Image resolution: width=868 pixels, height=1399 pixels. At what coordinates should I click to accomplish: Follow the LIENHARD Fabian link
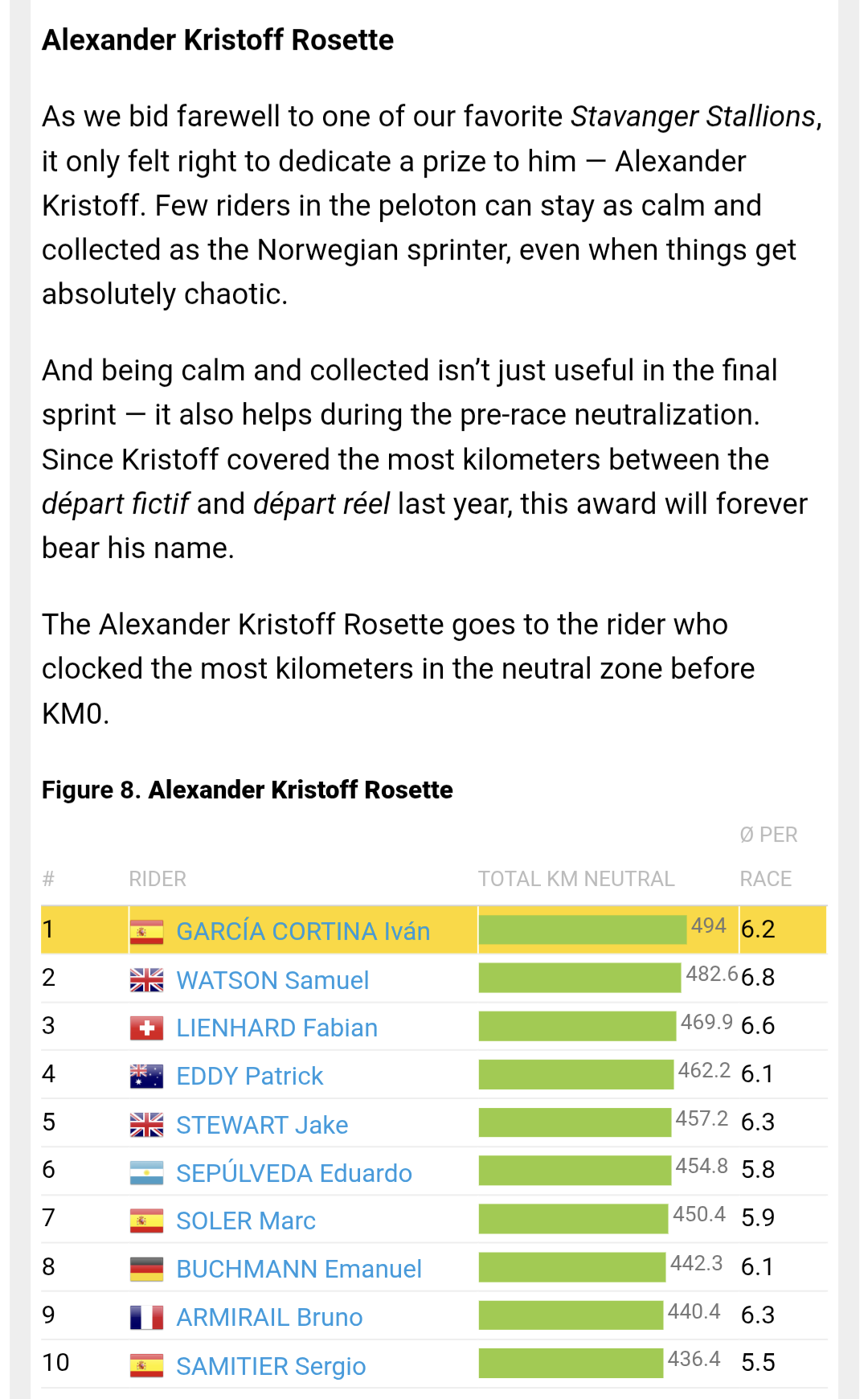(x=276, y=1028)
